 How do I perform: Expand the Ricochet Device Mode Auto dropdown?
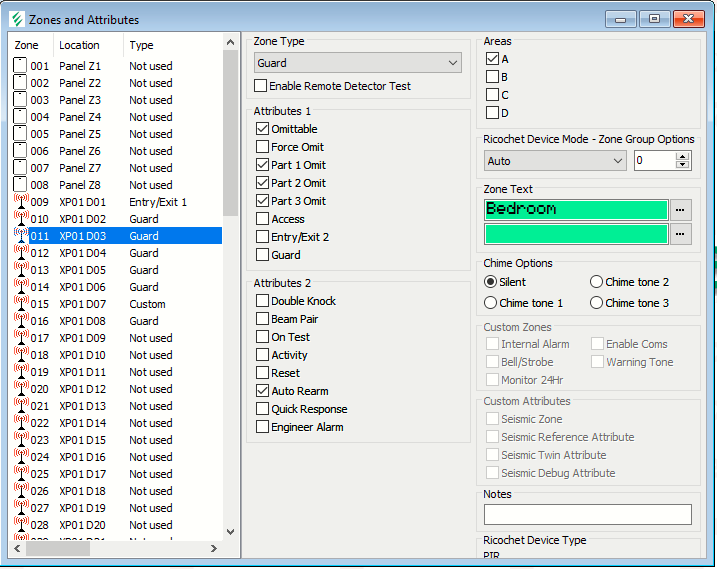tap(554, 160)
